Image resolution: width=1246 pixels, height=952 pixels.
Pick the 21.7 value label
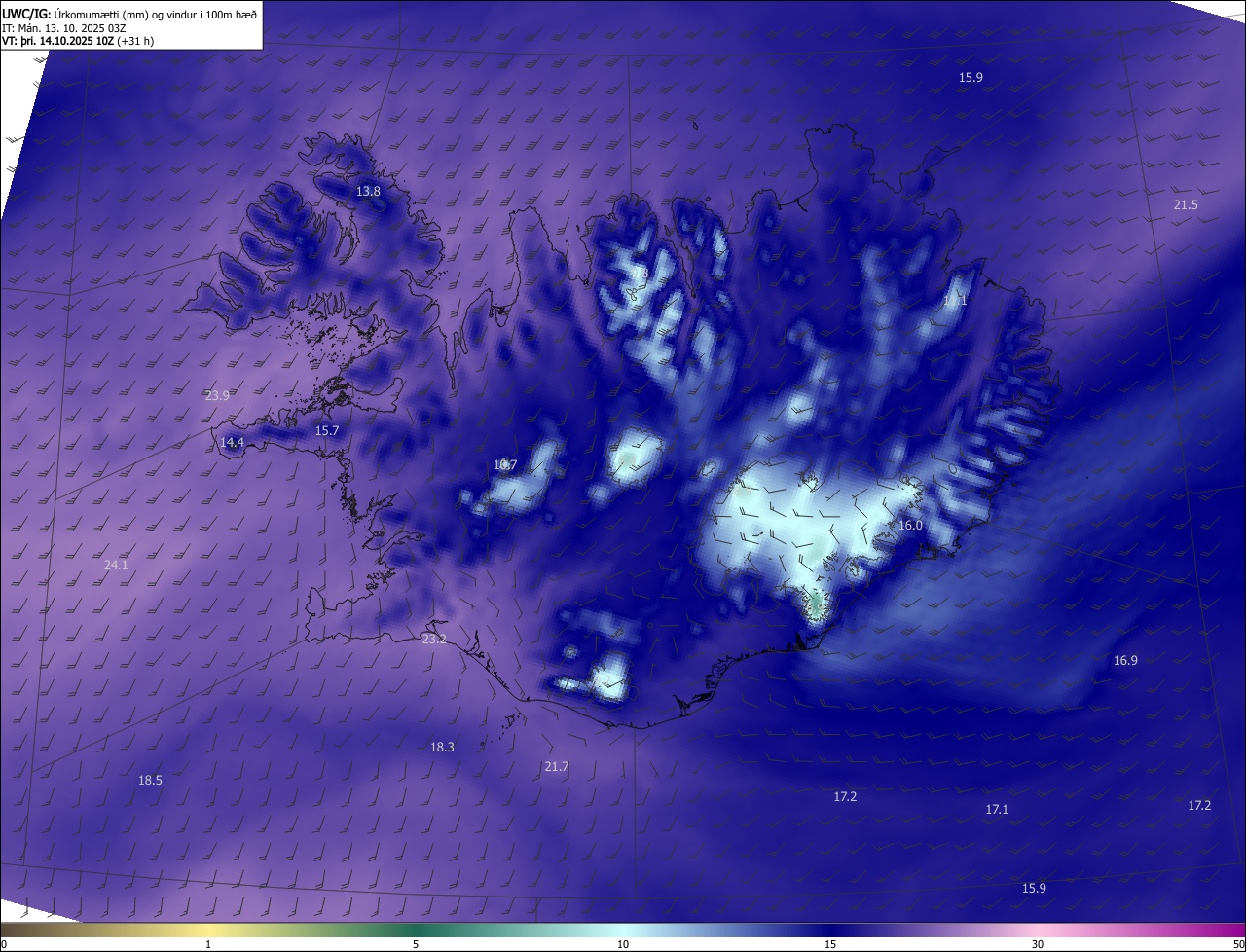(x=556, y=767)
